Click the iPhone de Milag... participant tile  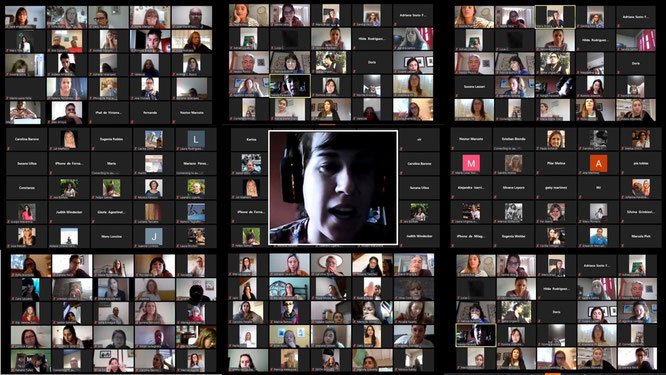[471, 236]
